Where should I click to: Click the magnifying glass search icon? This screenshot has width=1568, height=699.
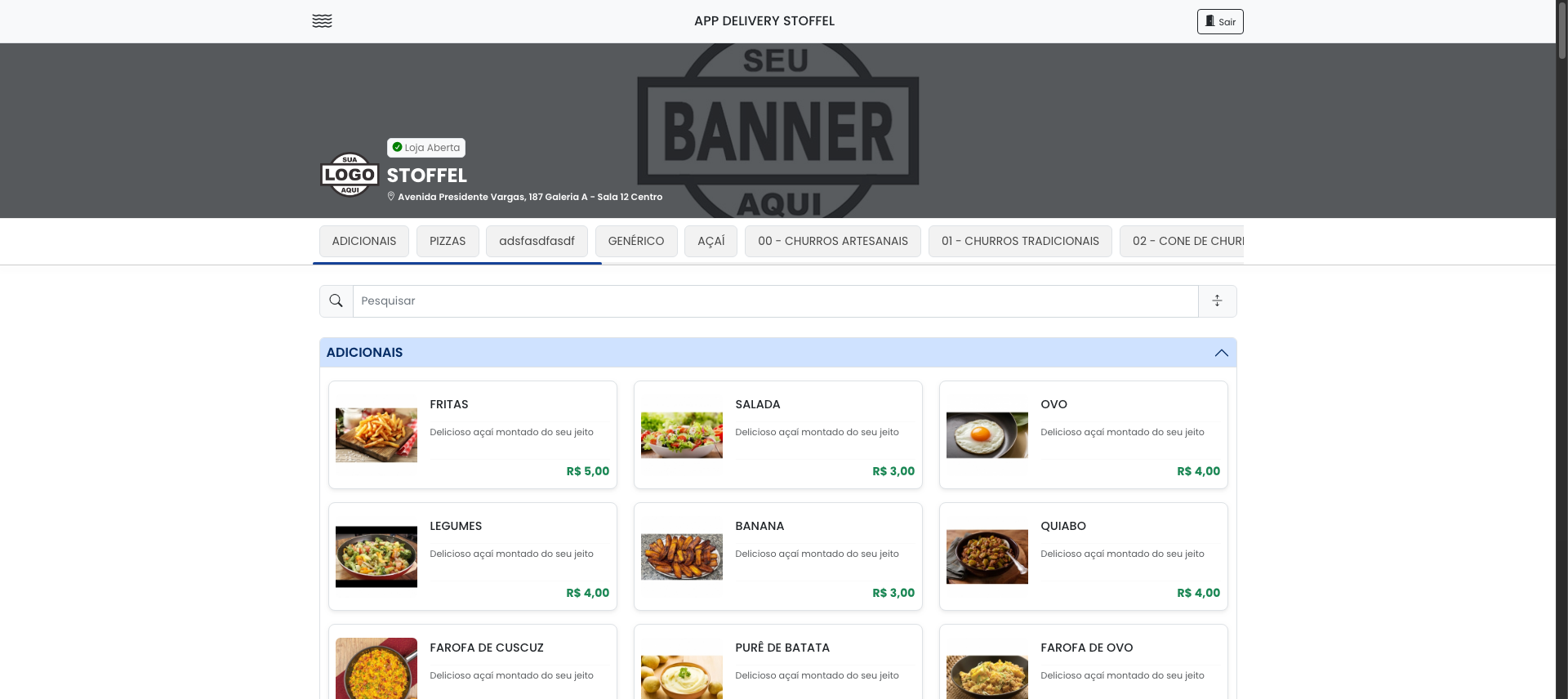pyautogui.click(x=336, y=301)
